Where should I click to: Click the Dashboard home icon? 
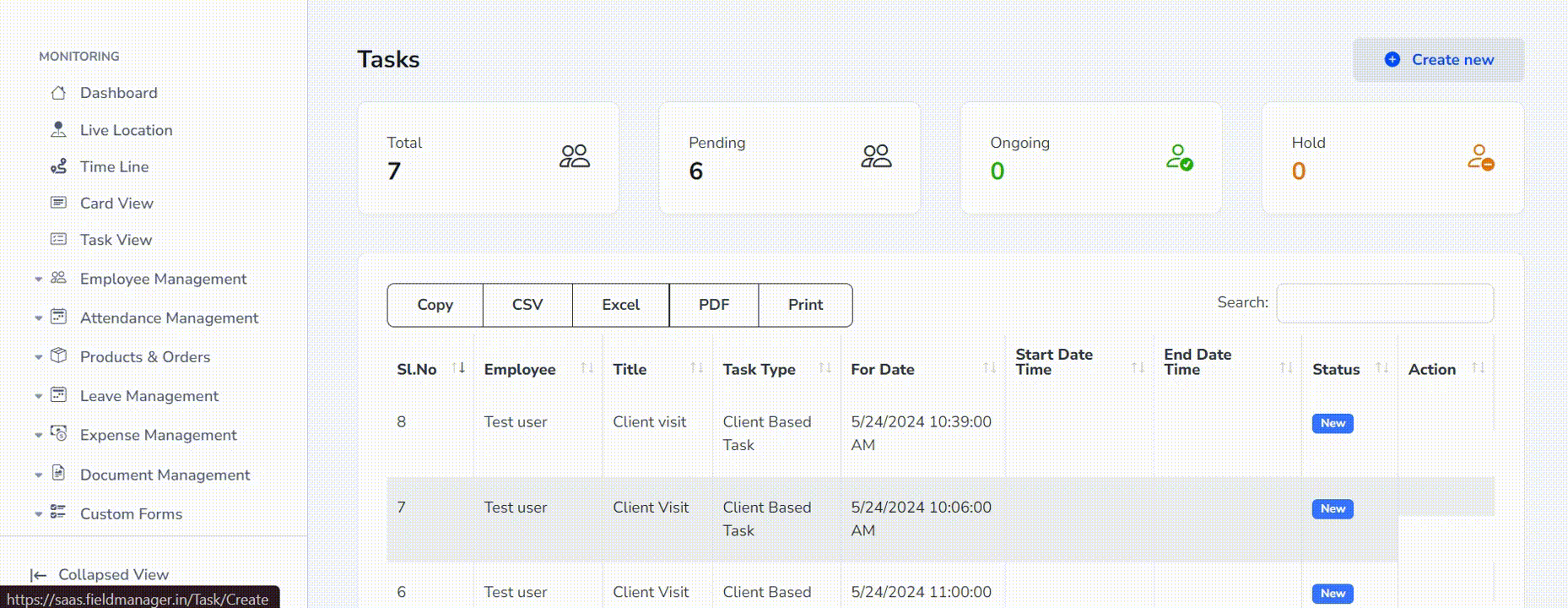[x=58, y=93]
